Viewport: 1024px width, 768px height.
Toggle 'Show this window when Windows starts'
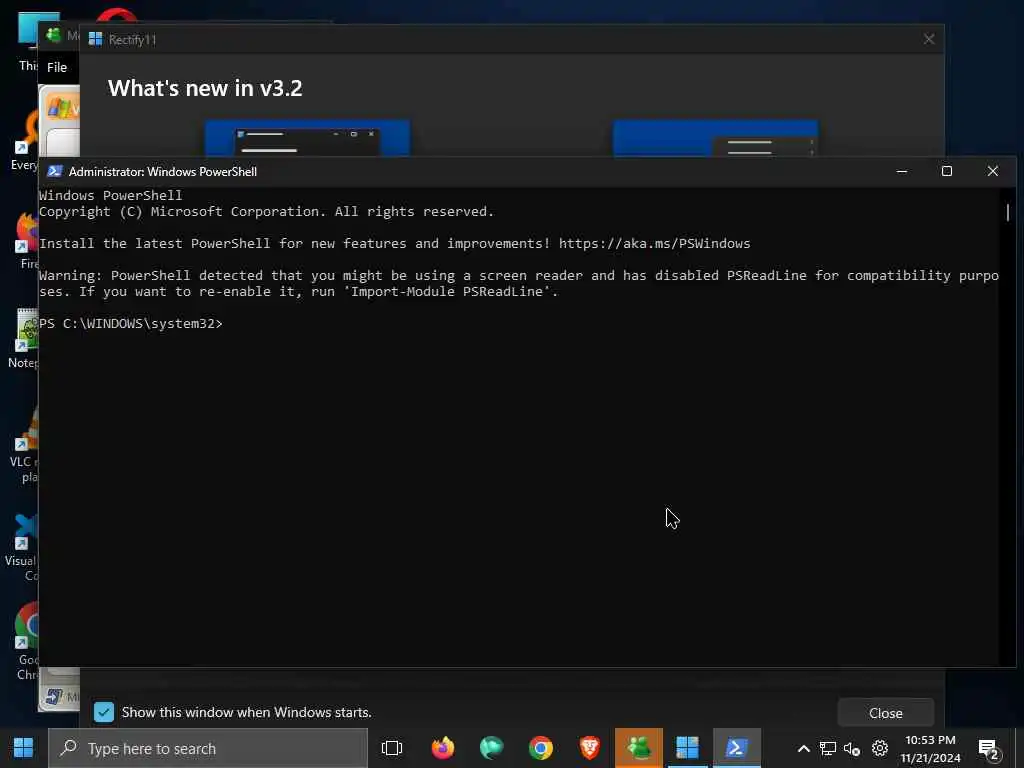(104, 712)
